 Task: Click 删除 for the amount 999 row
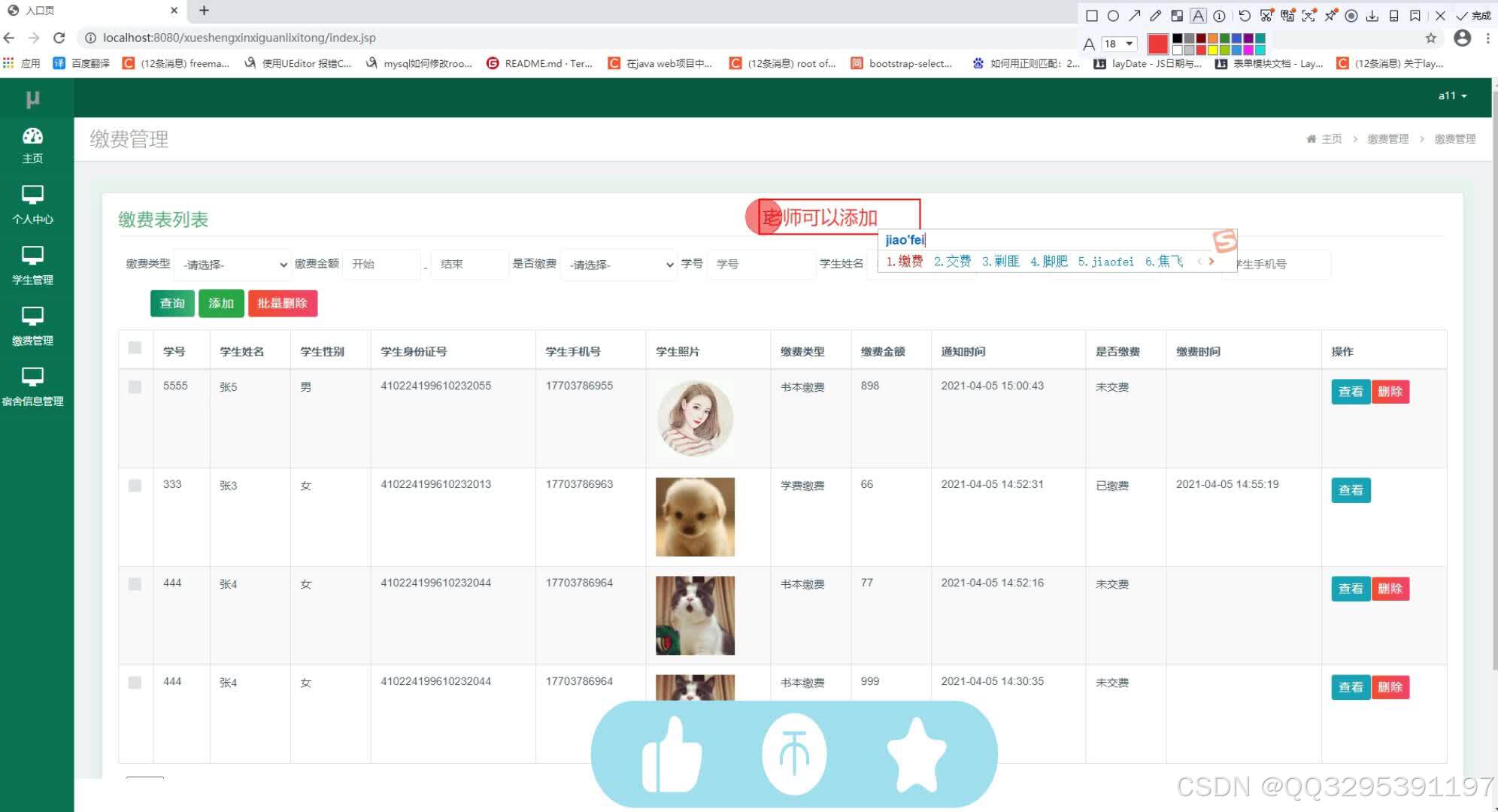click(1390, 686)
